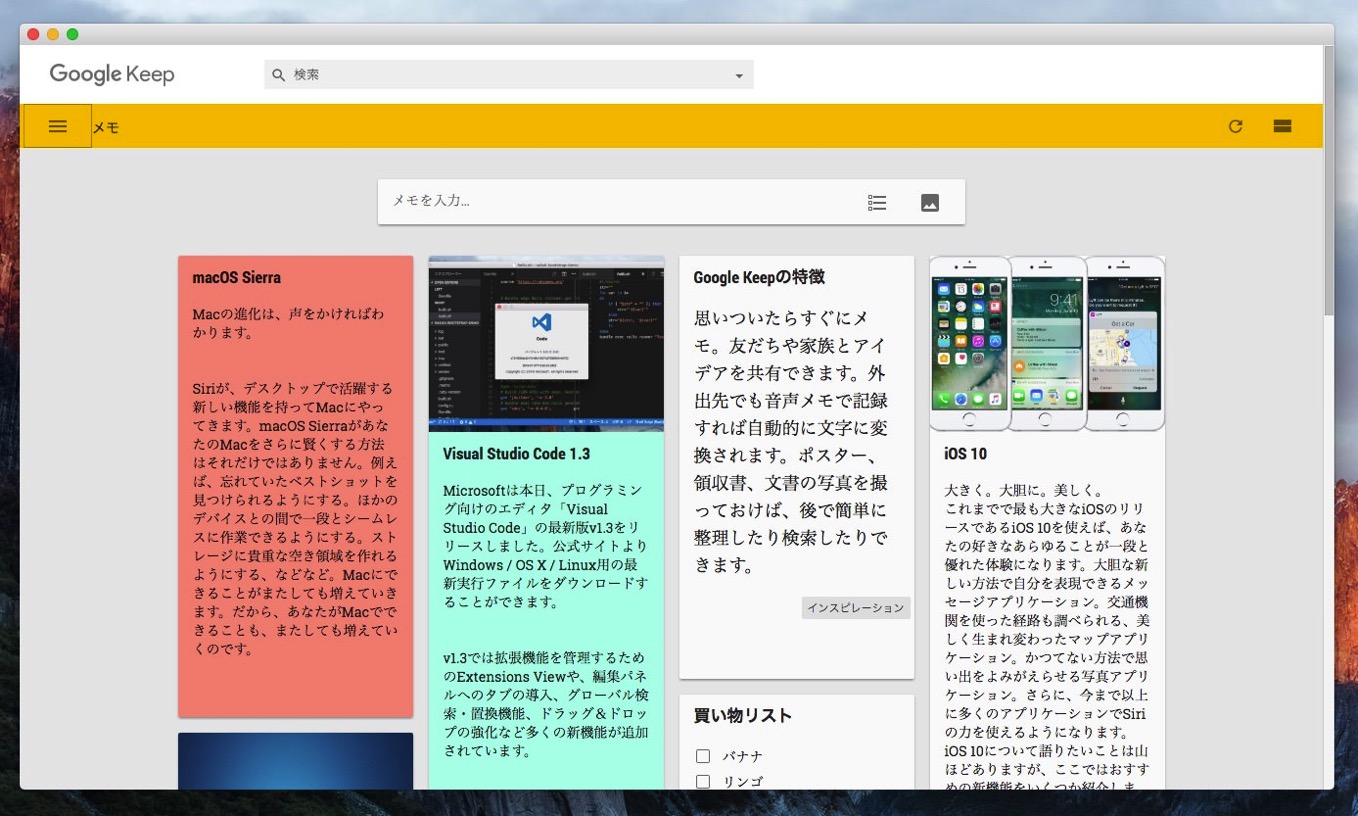Close the window with red button
The height and width of the screenshot is (816, 1358).
click(33, 34)
